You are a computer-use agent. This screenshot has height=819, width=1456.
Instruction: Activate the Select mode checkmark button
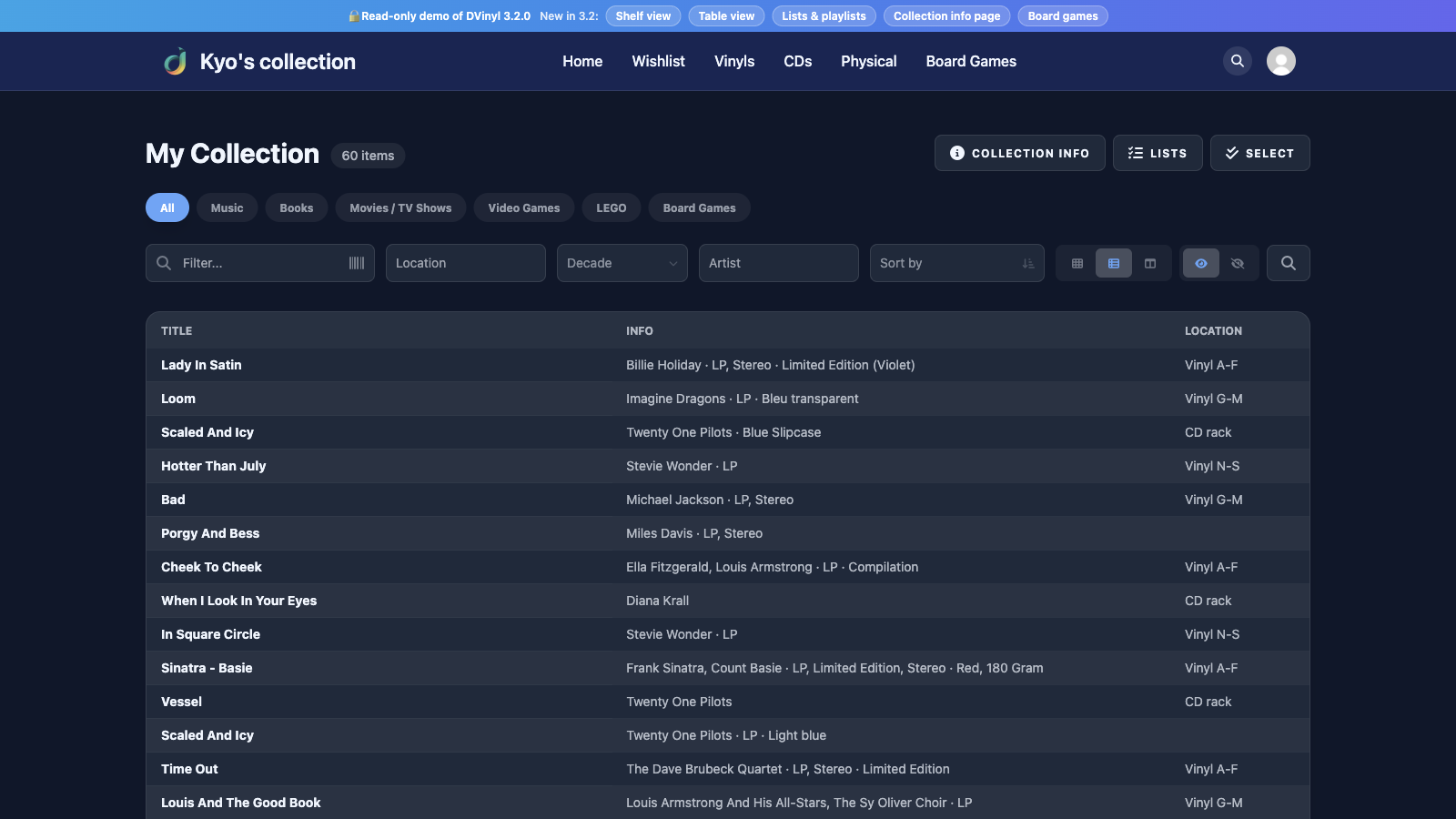1260,153
